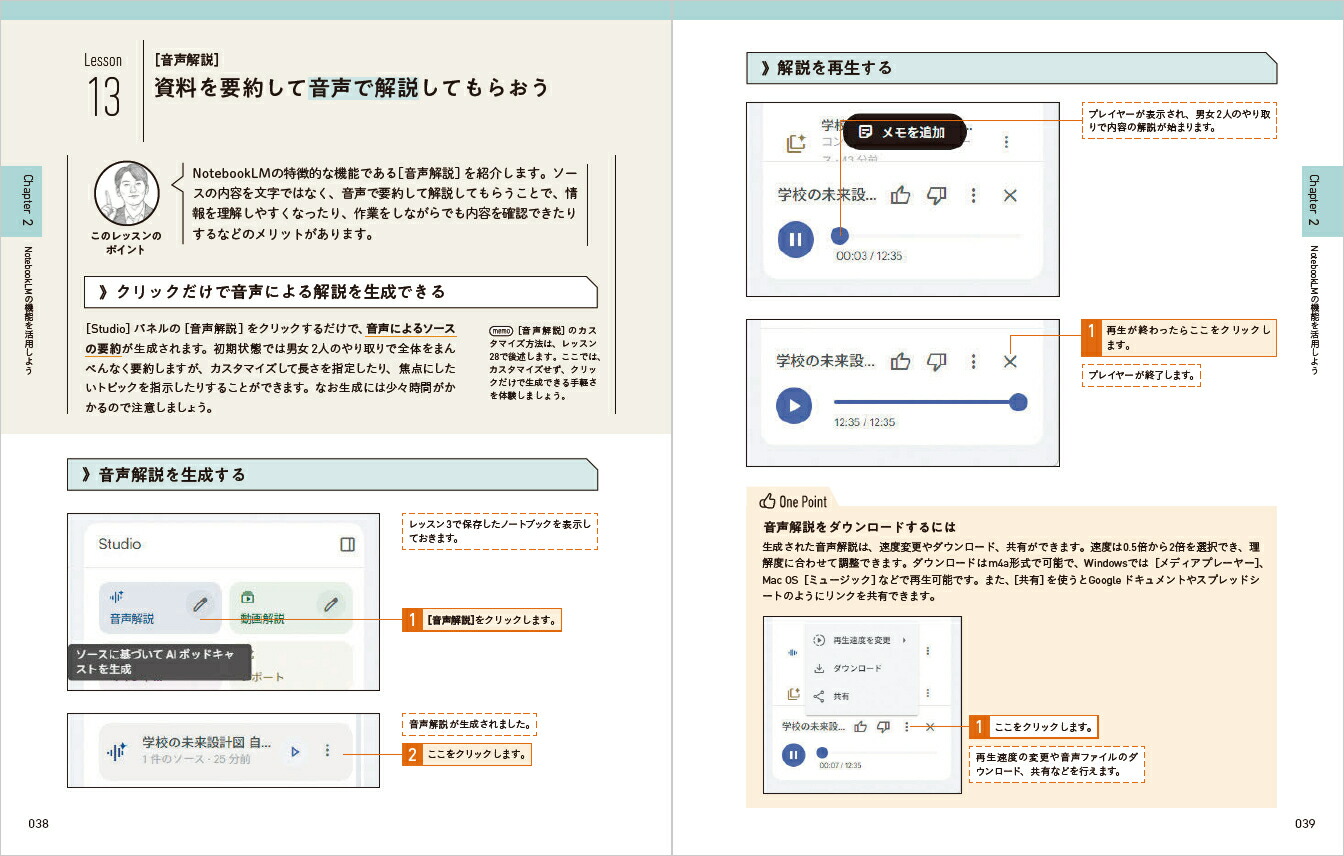Click thumbs up in the finished 12:35 player
This screenshot has height=856, width=1344.
click(x=900, y=362)
